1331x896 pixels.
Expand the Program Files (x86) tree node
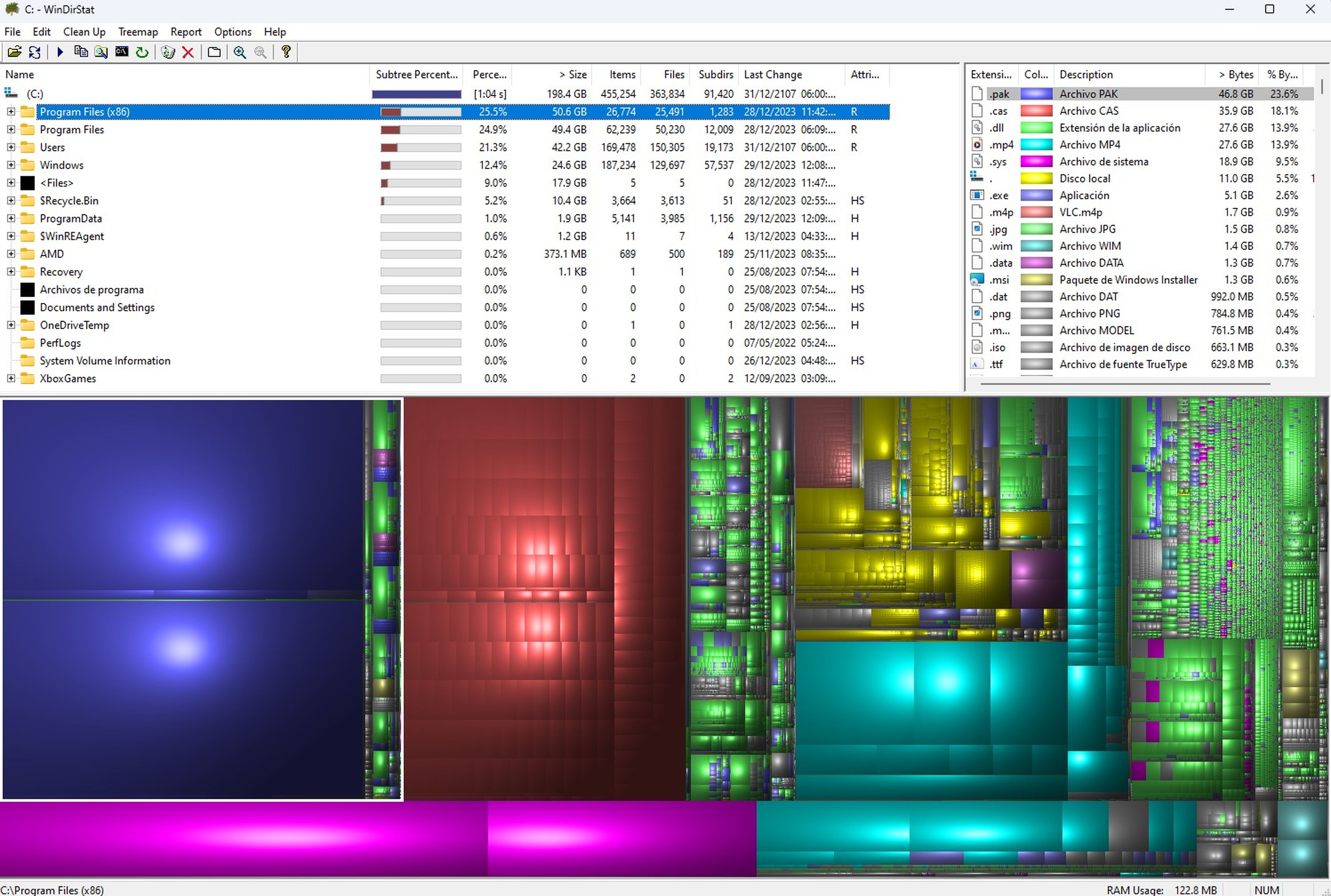pyautogui.click(x=10, y=111)
